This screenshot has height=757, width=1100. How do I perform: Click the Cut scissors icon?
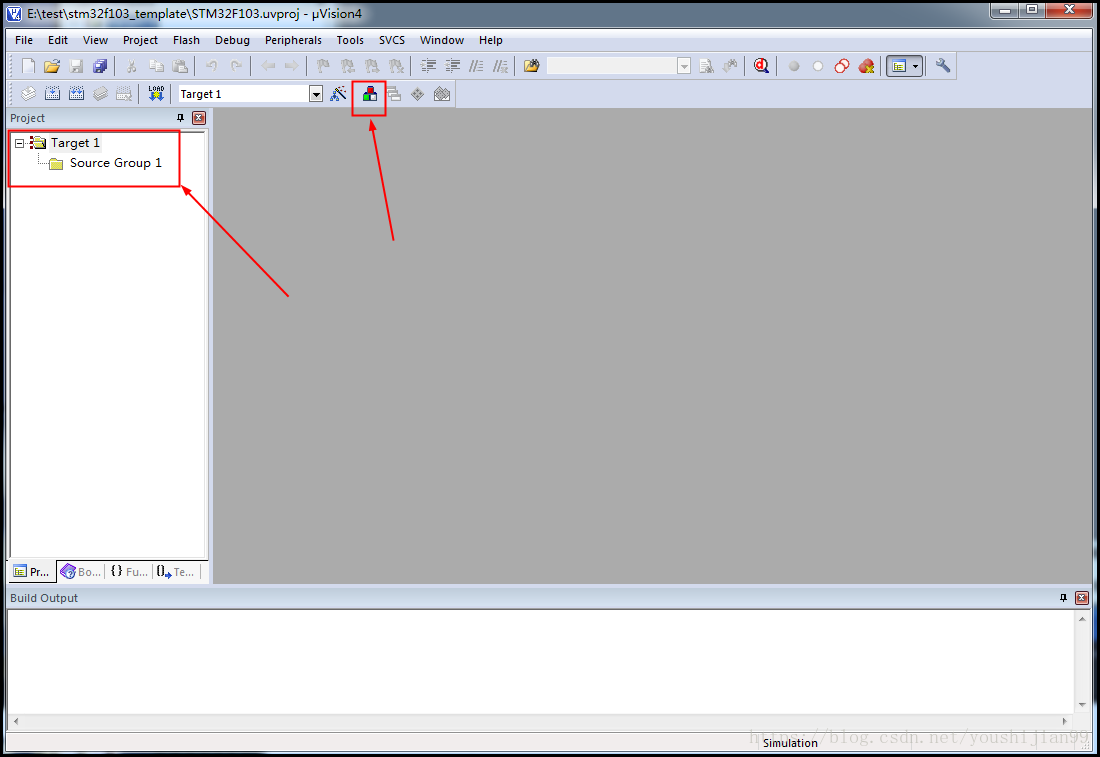tap(131, 66)
